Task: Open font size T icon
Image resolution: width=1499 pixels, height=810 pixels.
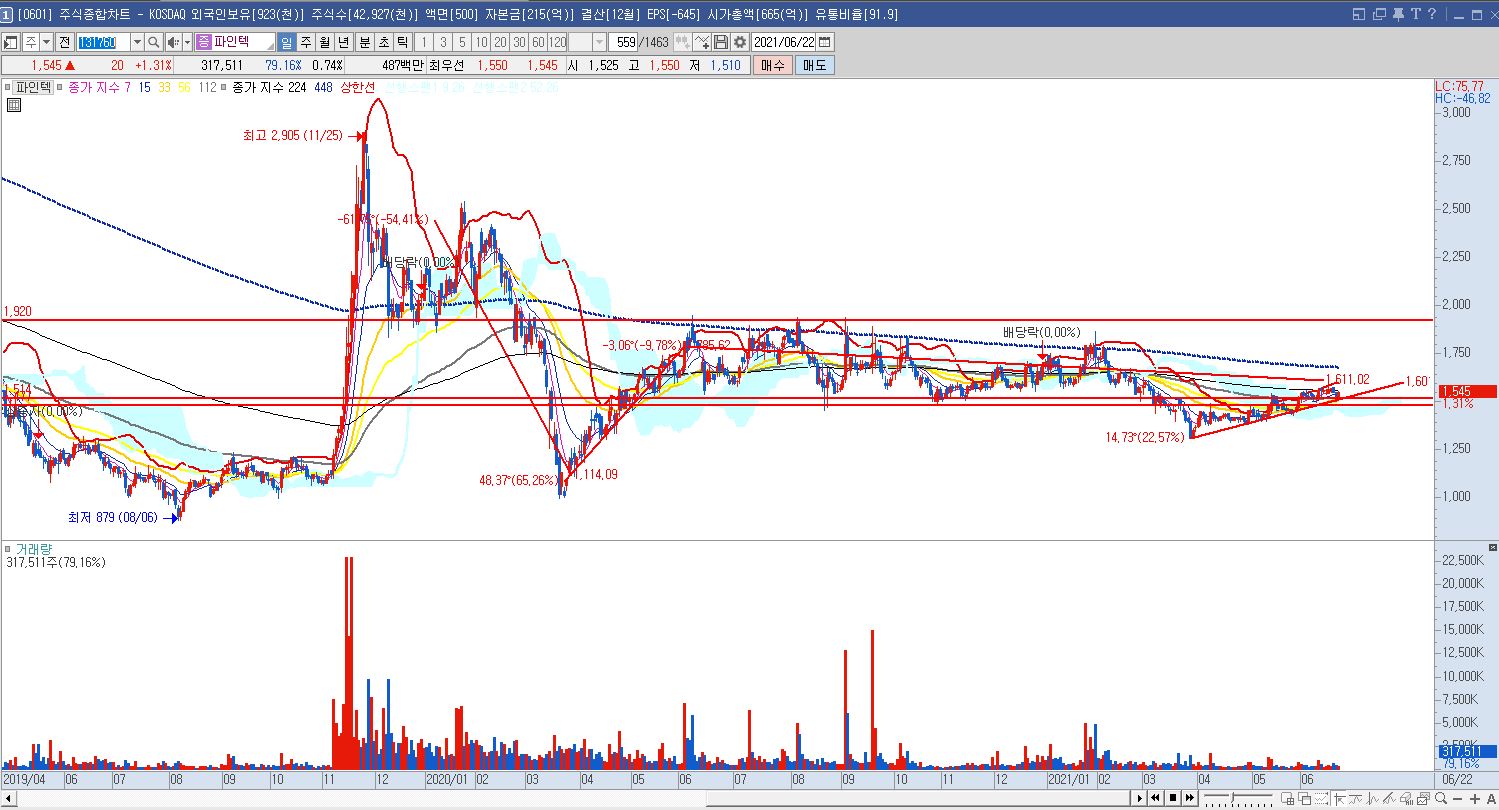Action: tap(1416, 14)
